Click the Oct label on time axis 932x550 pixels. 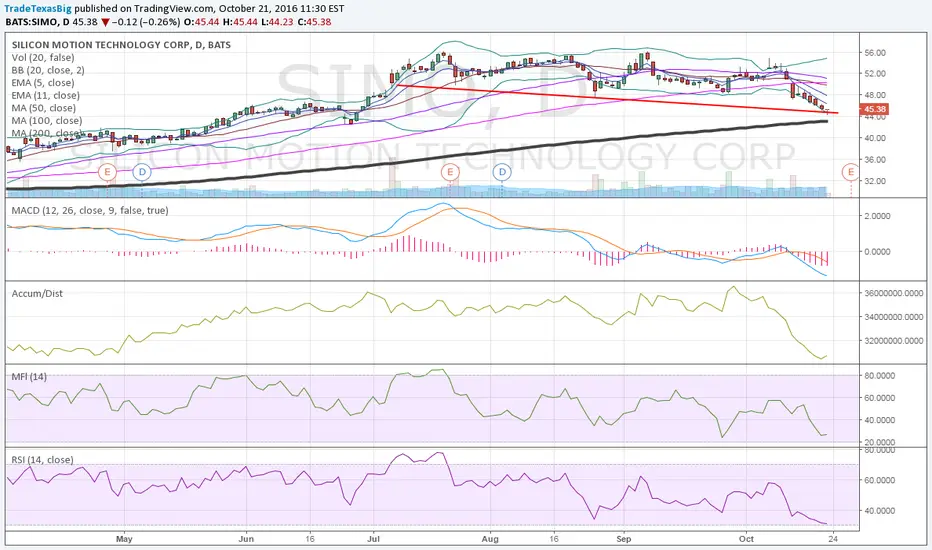click(746, 539)
